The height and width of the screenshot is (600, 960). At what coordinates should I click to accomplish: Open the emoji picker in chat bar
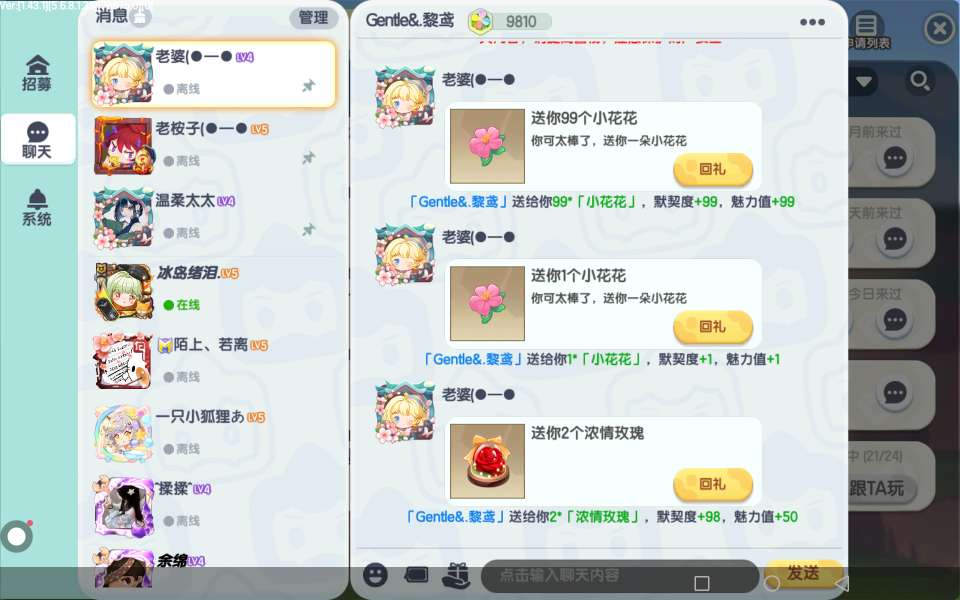coord(375,574)
